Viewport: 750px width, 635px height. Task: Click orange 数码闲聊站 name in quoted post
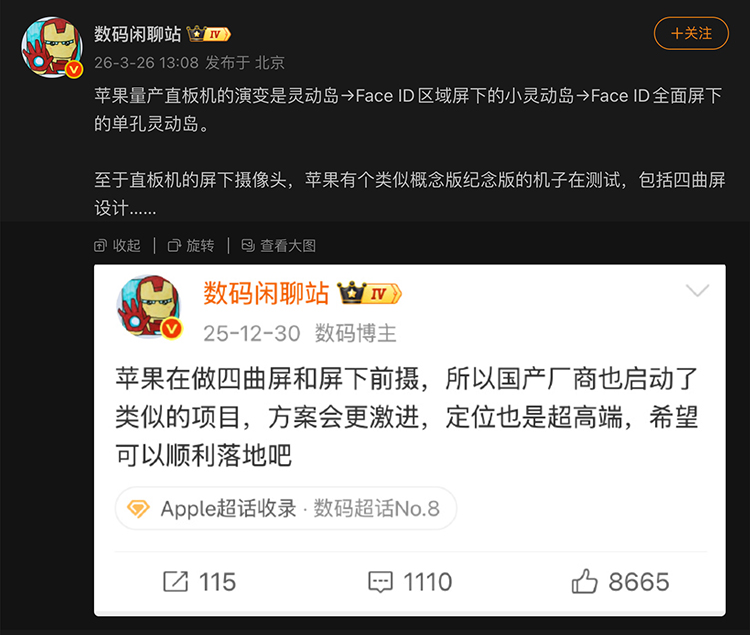pyautogui.click(x=266, y=293)
